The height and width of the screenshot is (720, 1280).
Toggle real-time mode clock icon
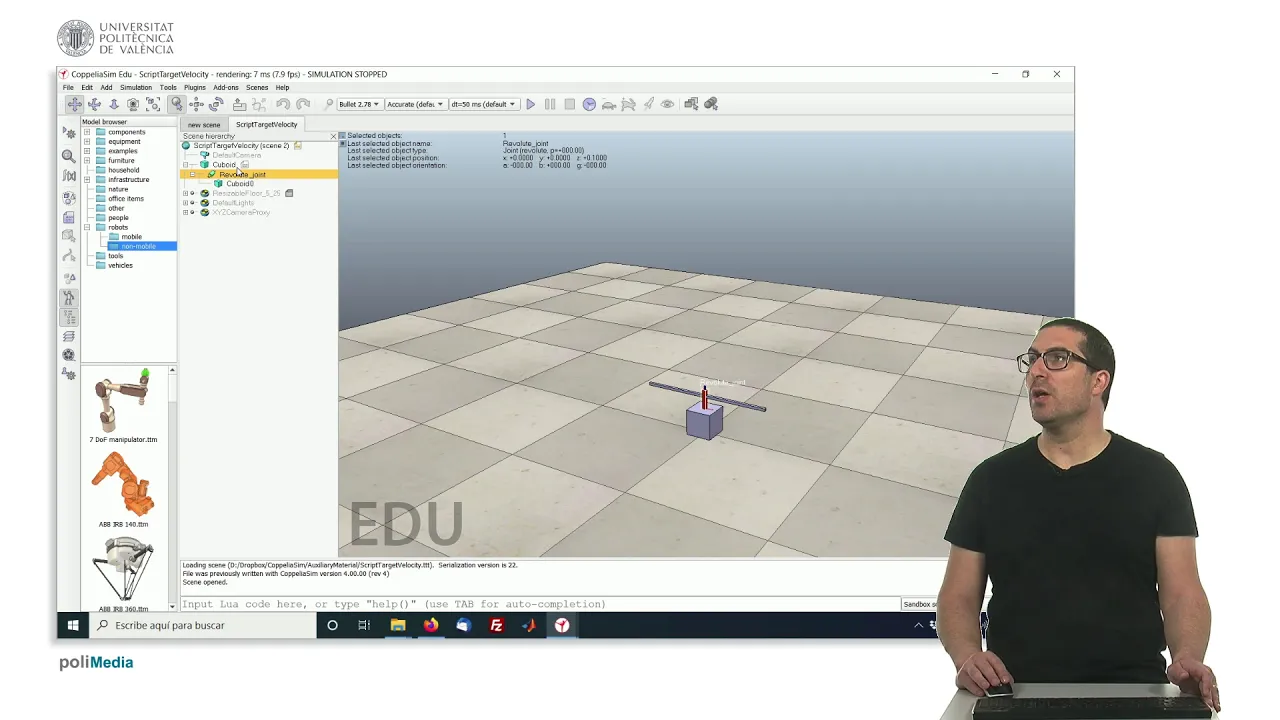click(589, 104)
